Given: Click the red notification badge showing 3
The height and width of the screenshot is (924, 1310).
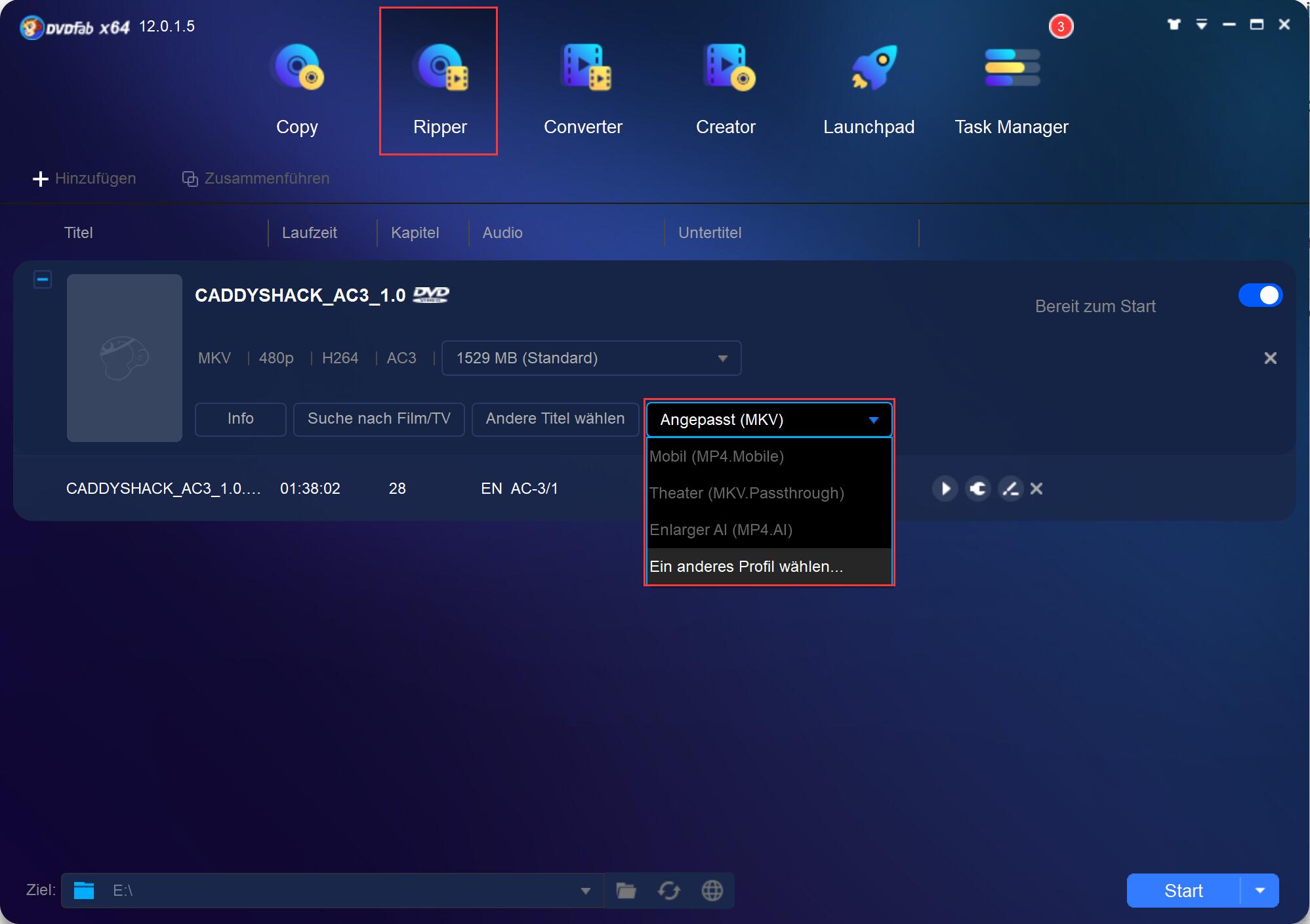Looking at the screenshot, I should point(1061,27).
